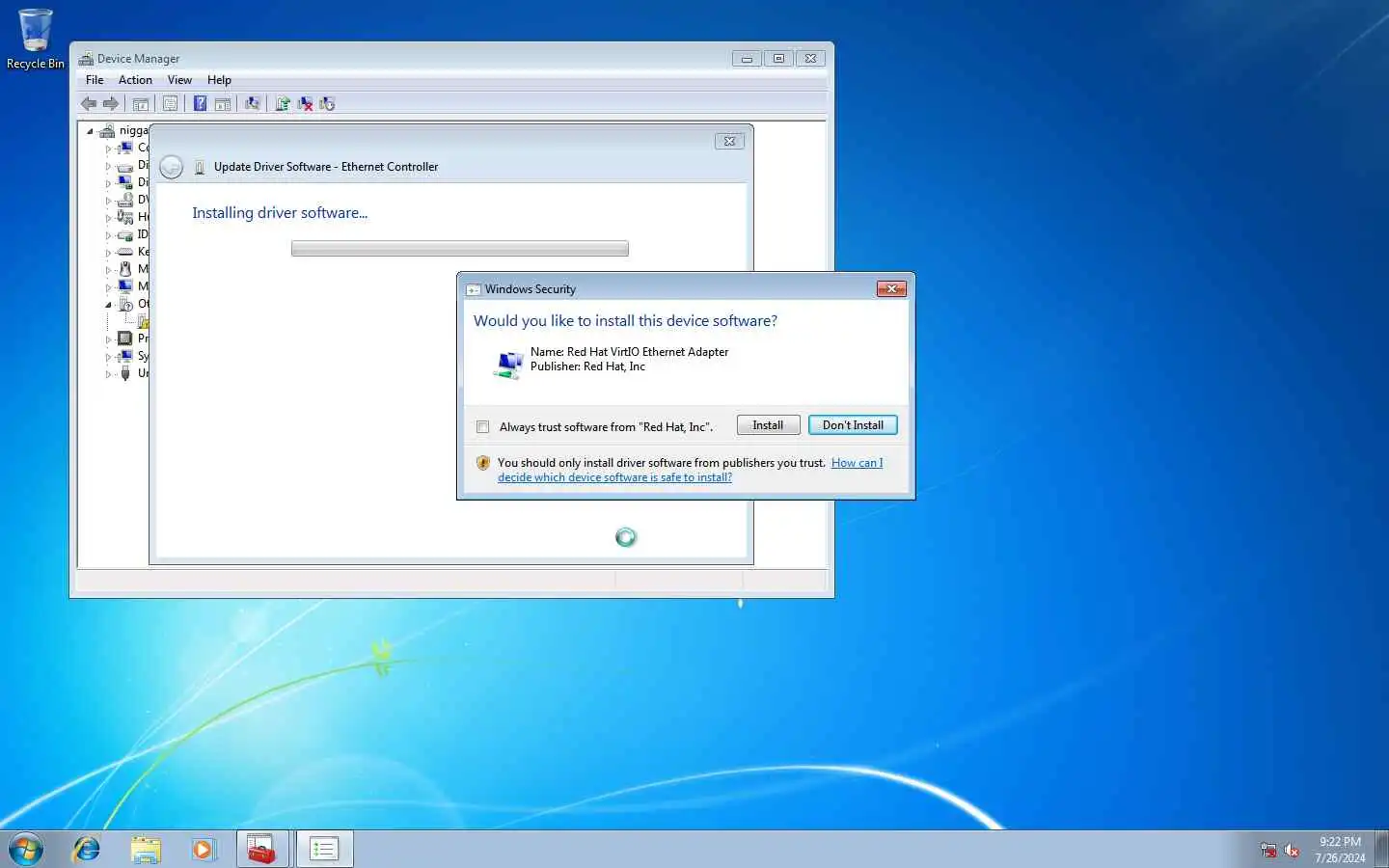Open the Help menu in Device Manager
Image resolution: width=1389 pixels, height=868 pixels.
219,80
